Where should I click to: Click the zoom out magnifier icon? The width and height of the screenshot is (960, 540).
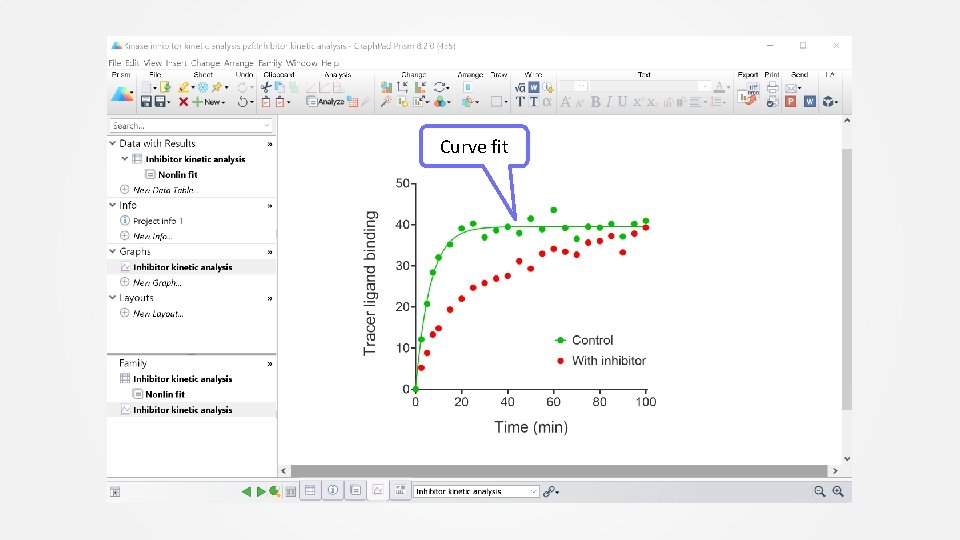coord(819,491)
